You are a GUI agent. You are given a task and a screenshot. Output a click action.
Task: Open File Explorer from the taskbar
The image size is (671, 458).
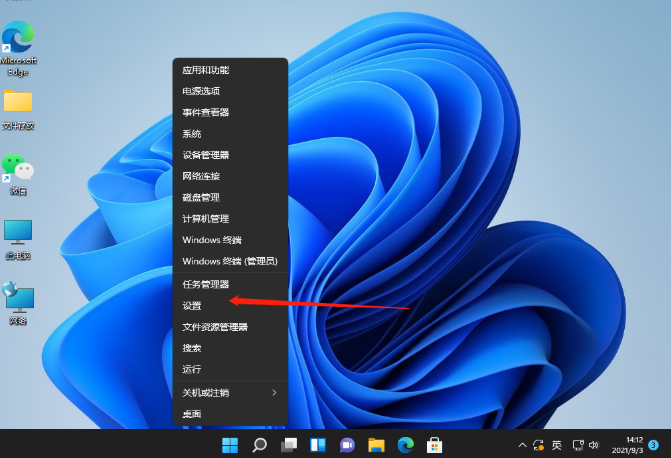pos(376,444)
